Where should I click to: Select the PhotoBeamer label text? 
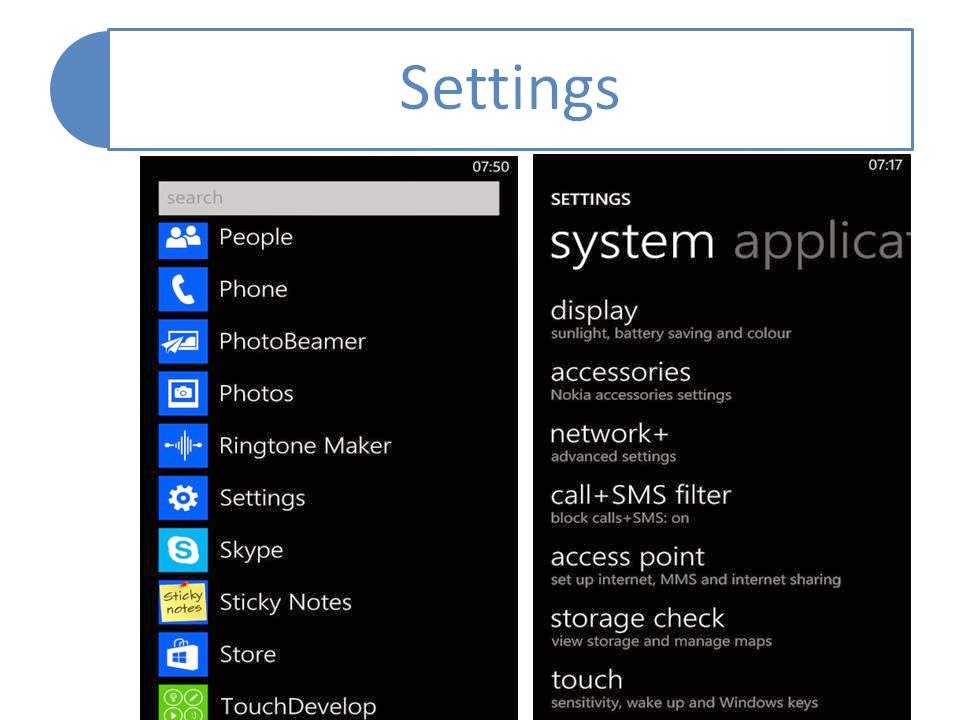[292, 341]
